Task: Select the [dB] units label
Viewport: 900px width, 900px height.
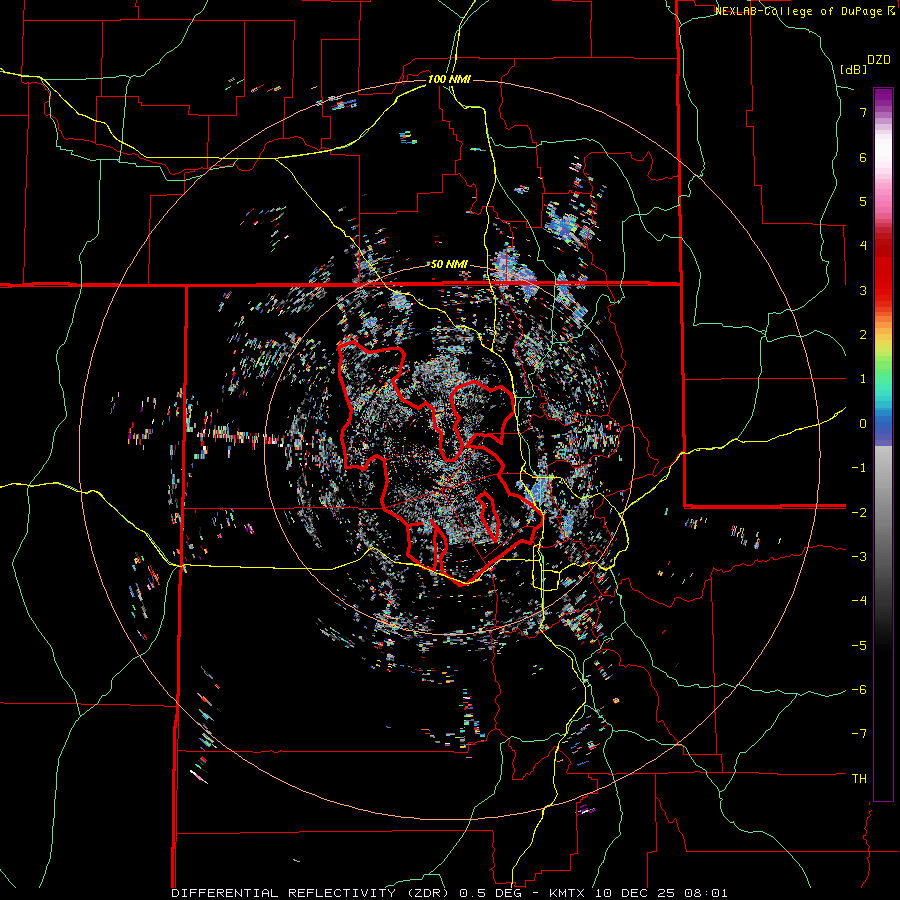Action: [854, 69]
